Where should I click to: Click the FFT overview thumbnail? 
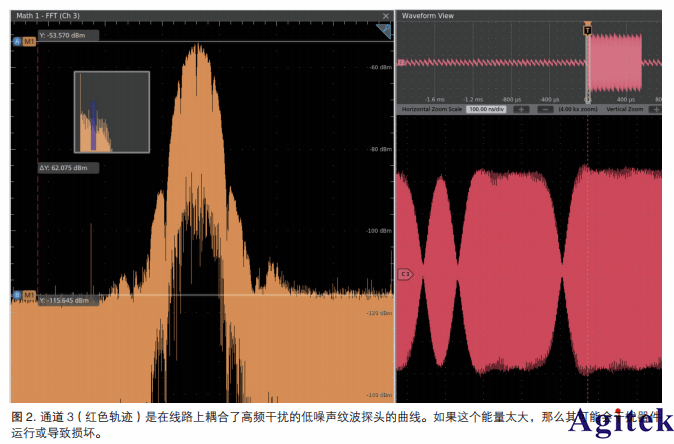click(111, 111)
